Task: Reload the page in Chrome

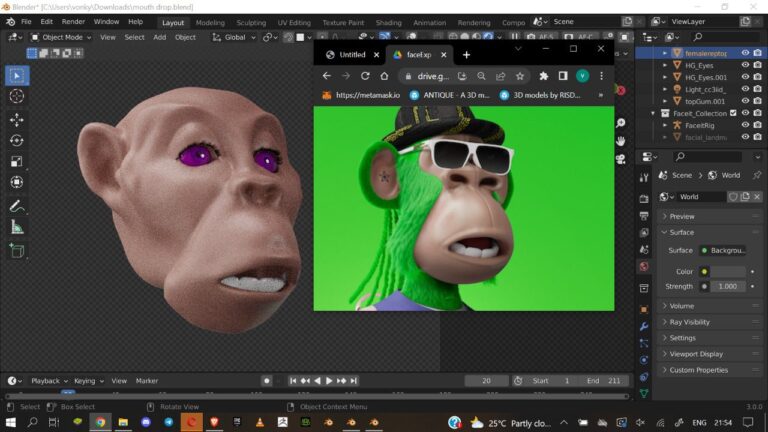Action: tap(365, 76)
